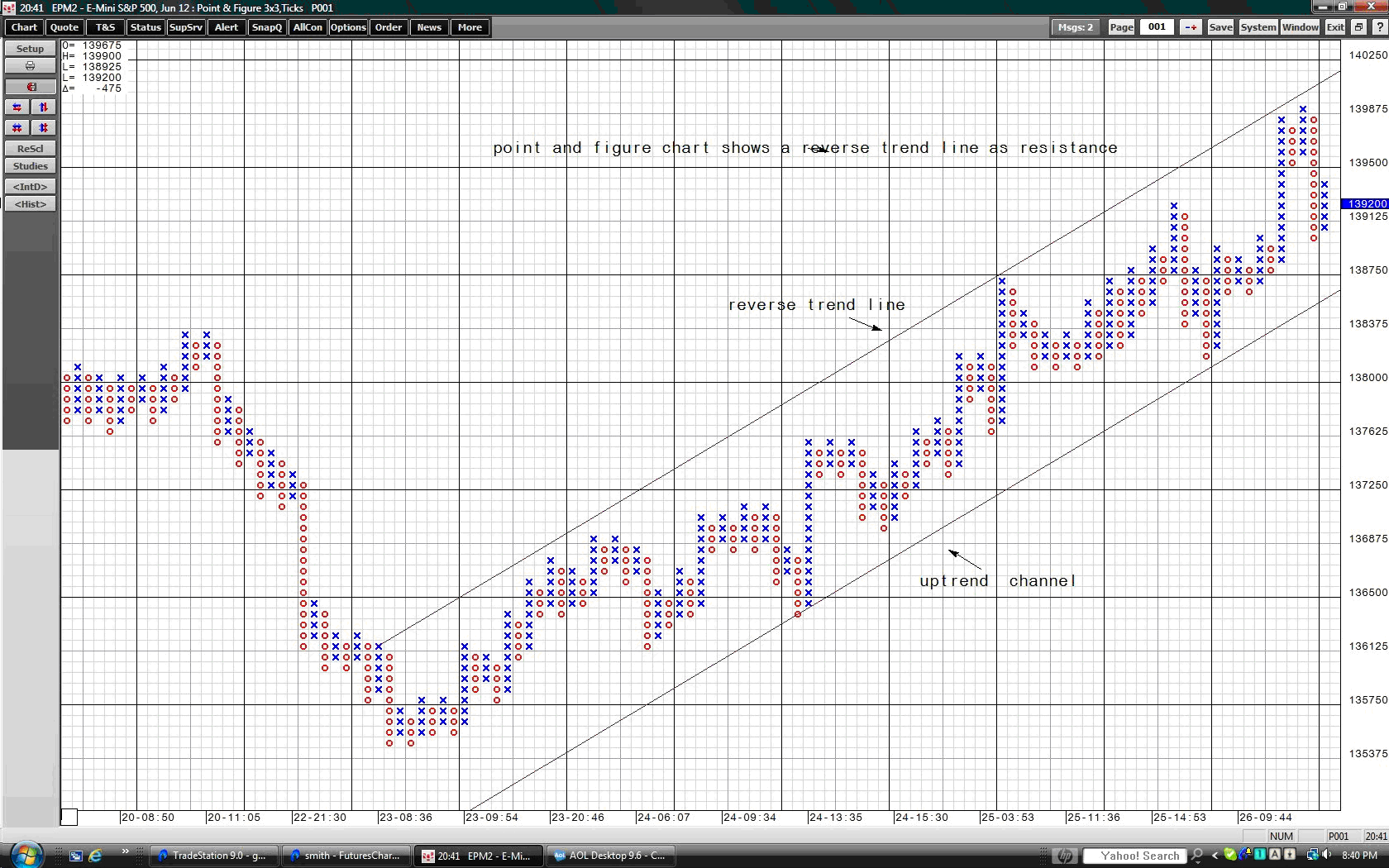Viewport: 1389px width, 868px height.
Task: Click the ReScl rescale button
Action: [x=31, y=149]
